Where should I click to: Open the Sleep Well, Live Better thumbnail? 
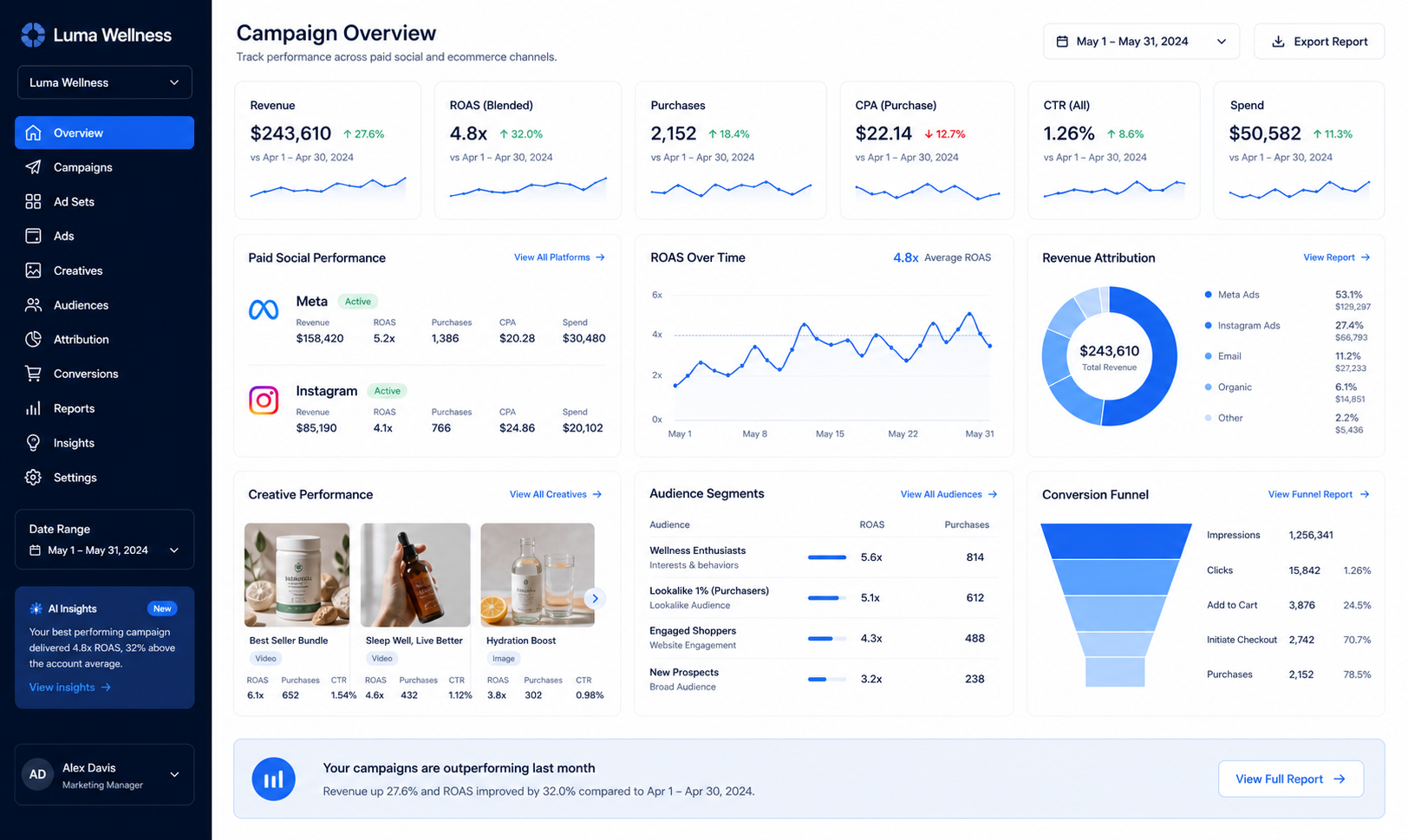[x=415, y=575]
